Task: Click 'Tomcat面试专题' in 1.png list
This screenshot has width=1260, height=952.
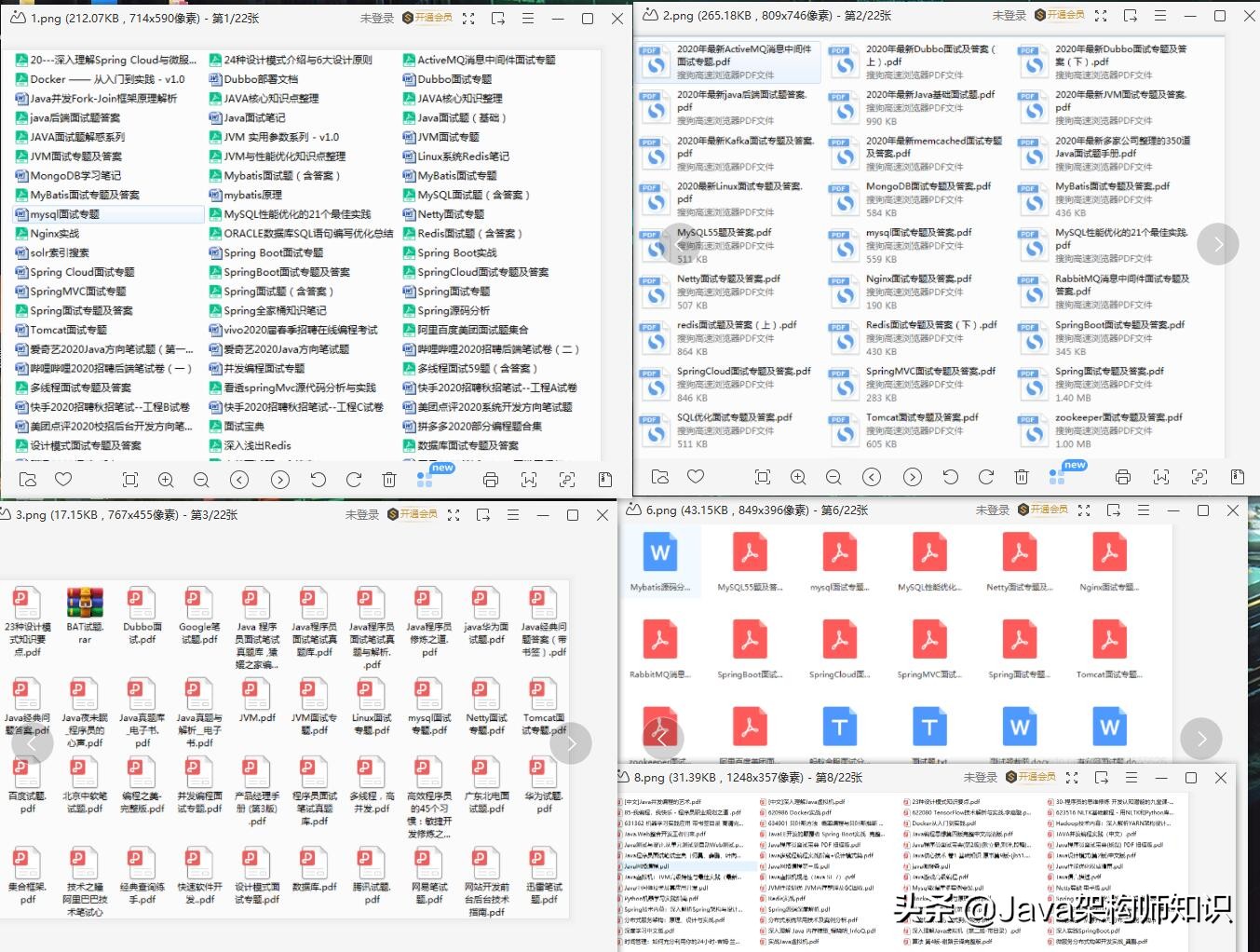Action: pos(61,330)
